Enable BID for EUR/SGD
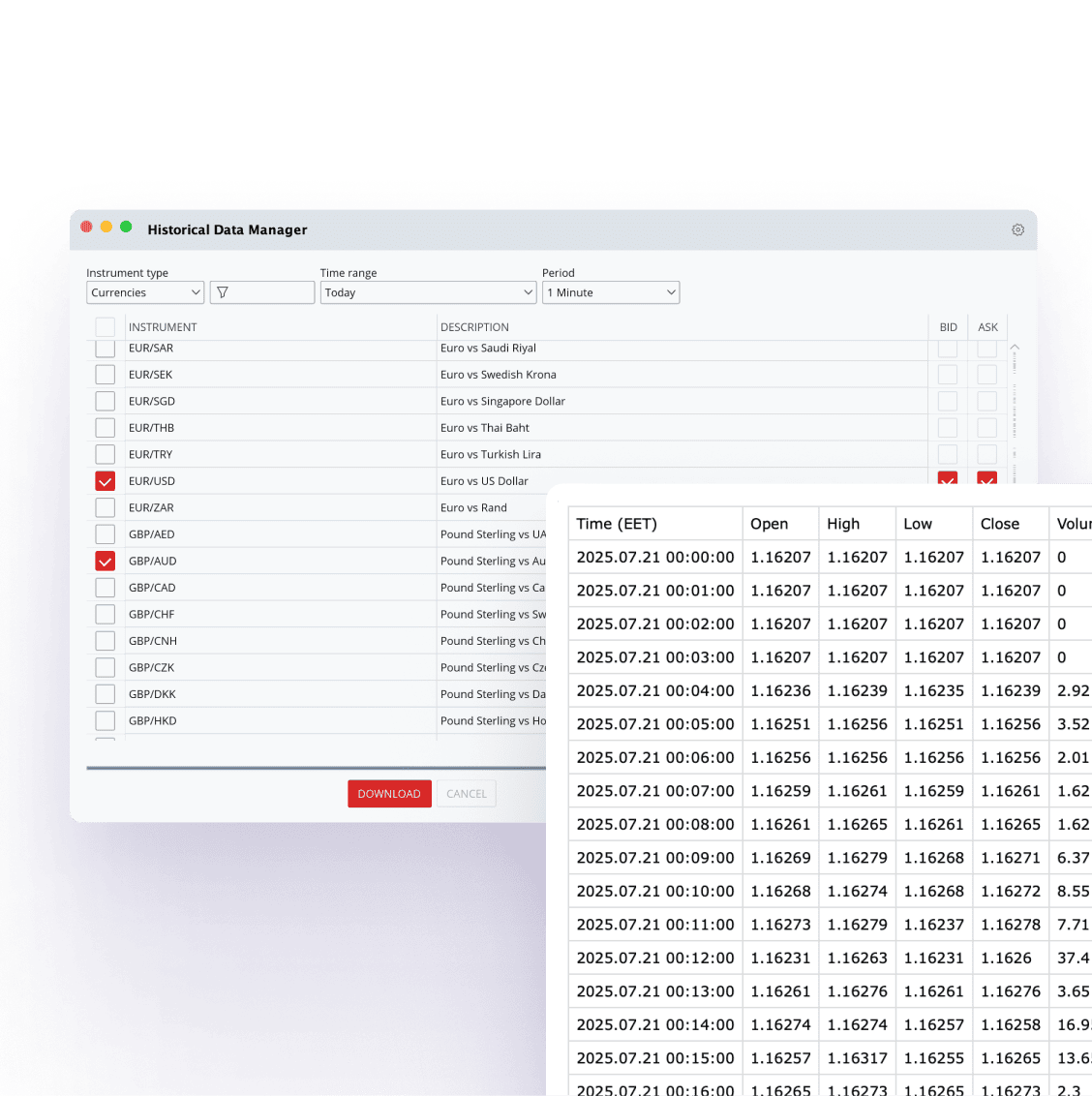Screen dimensions: 1092x1096 948,401
